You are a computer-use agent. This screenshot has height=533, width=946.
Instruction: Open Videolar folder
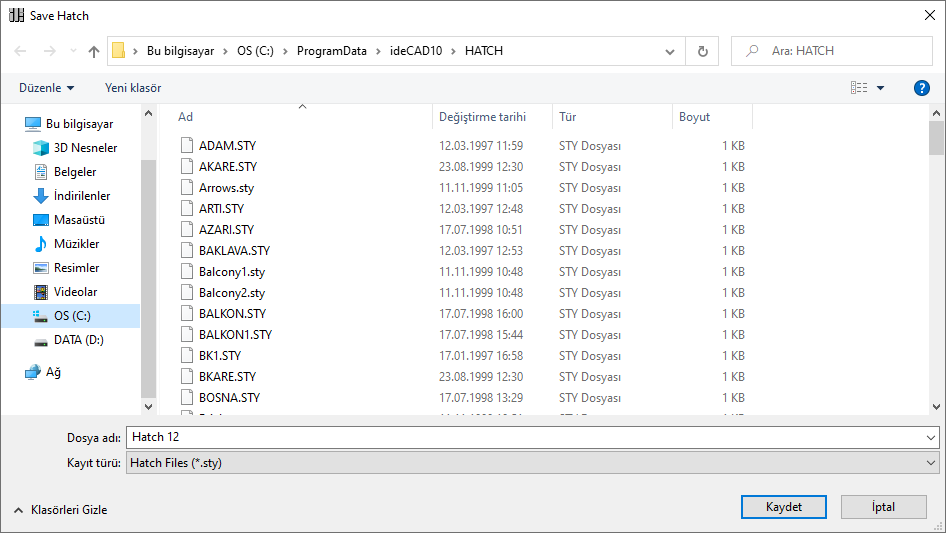pyautogui.click(x=75, y=292)
